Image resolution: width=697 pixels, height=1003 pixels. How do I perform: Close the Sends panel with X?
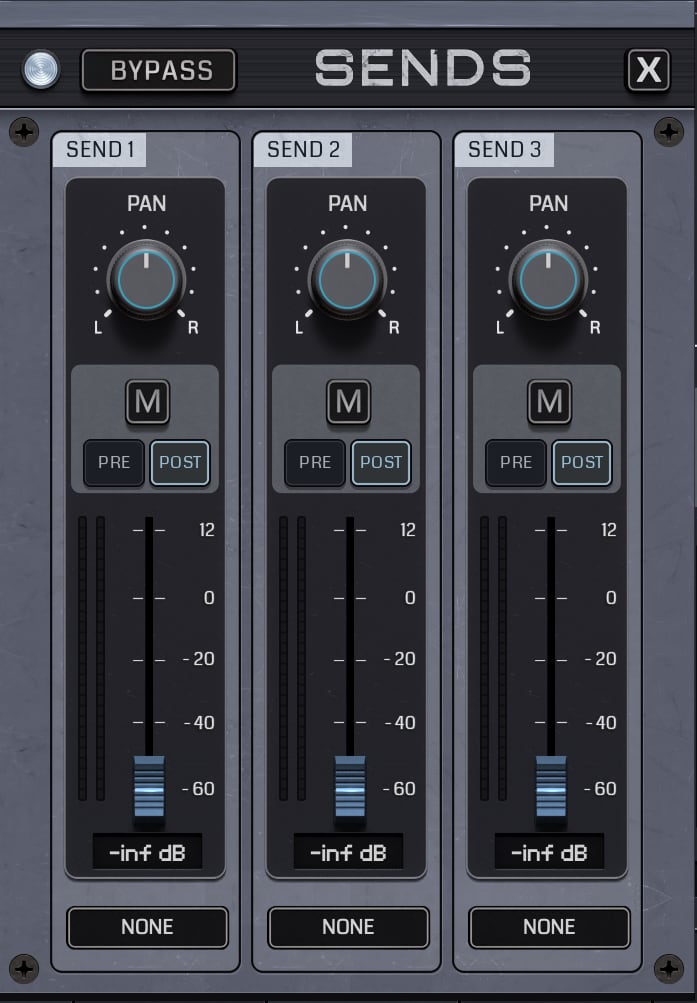coord(648,70)
